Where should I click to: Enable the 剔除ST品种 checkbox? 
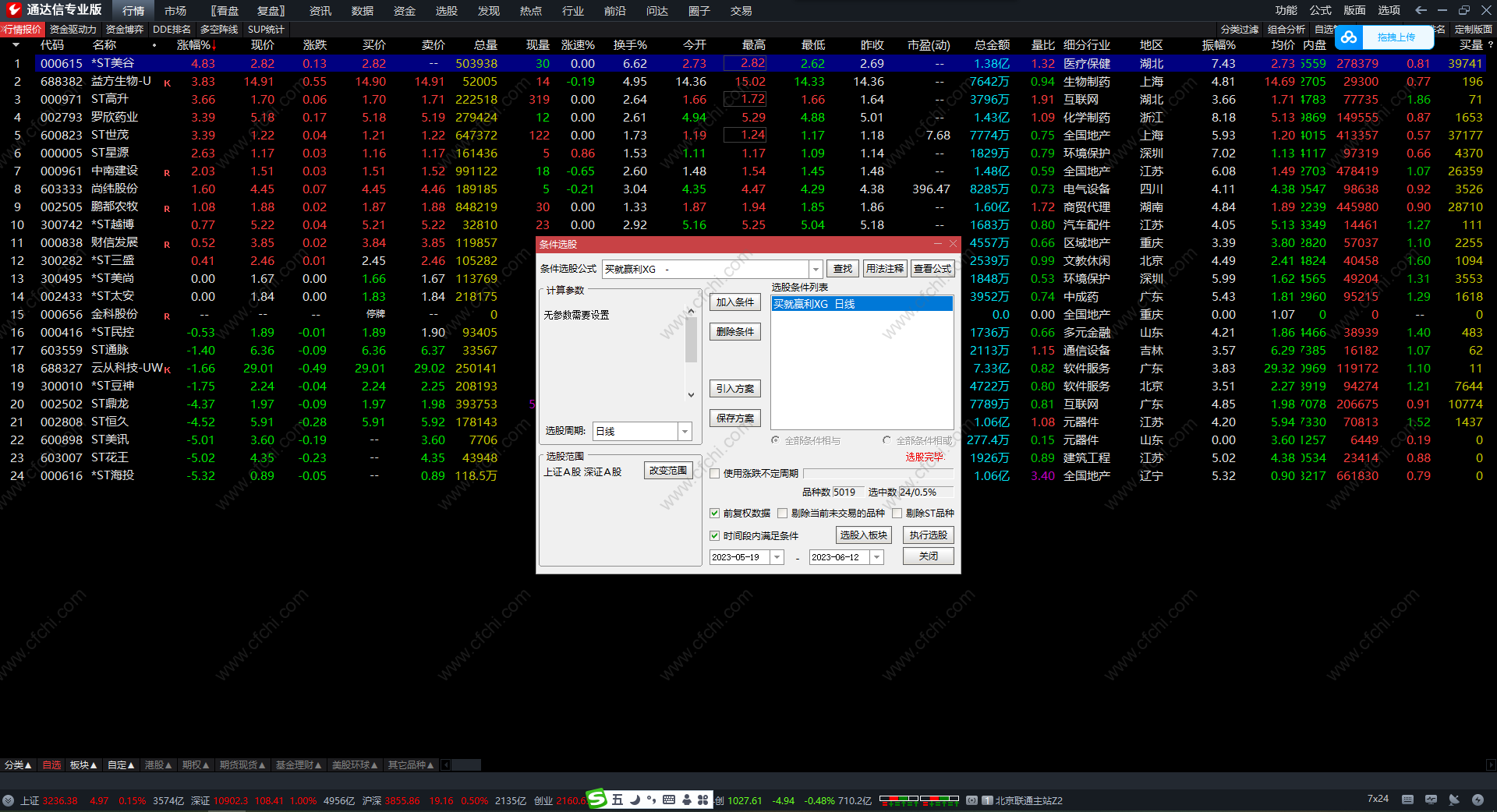click(x=897, y=514)
